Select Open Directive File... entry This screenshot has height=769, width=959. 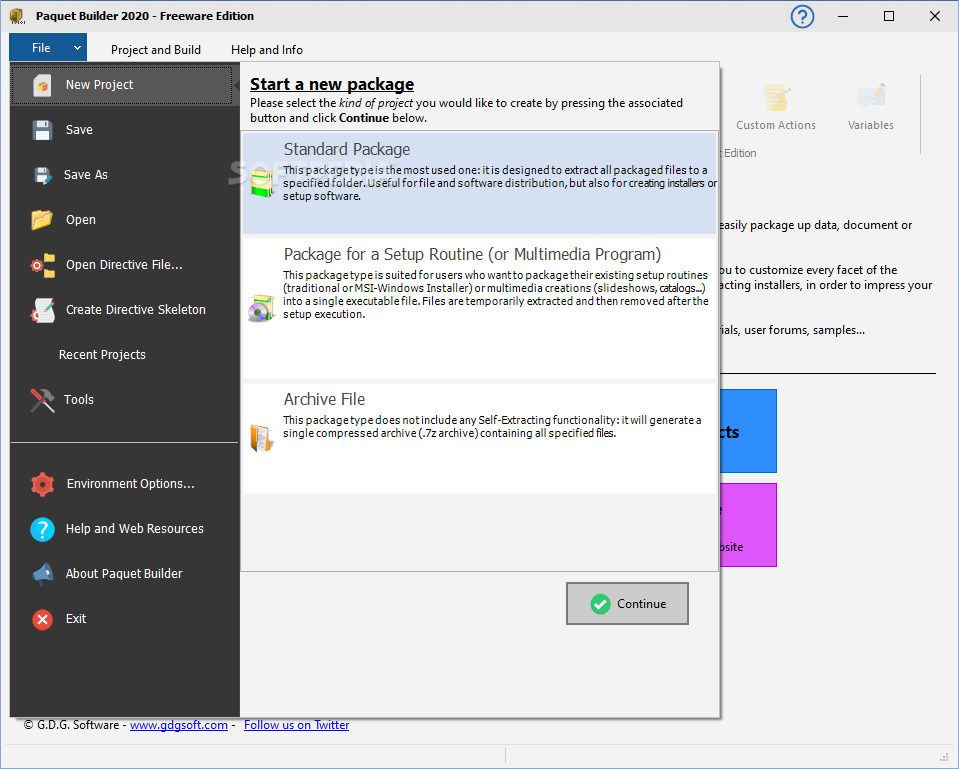125,265
